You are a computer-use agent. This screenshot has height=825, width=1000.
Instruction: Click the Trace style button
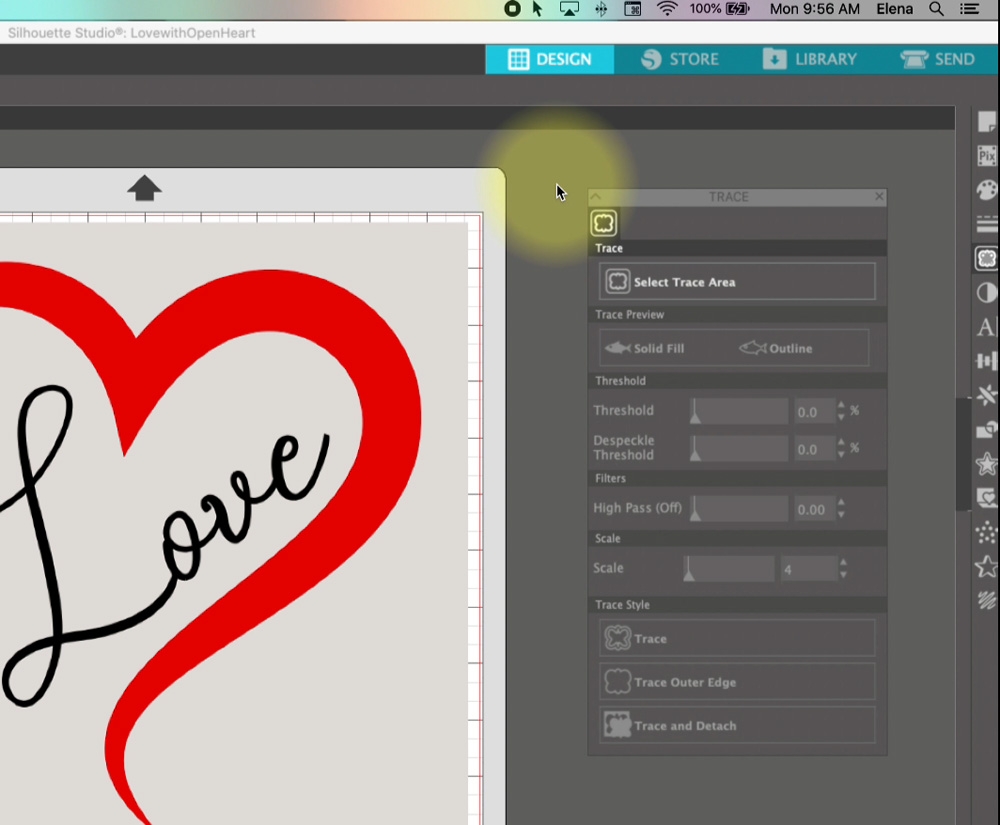737,638
